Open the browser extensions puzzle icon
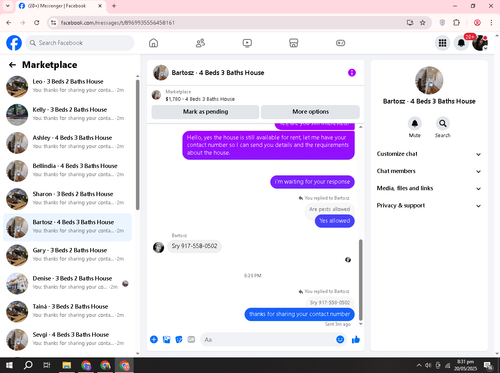This screenshot has width=500, height=373. pyautogui.click(x=456, y=23)
